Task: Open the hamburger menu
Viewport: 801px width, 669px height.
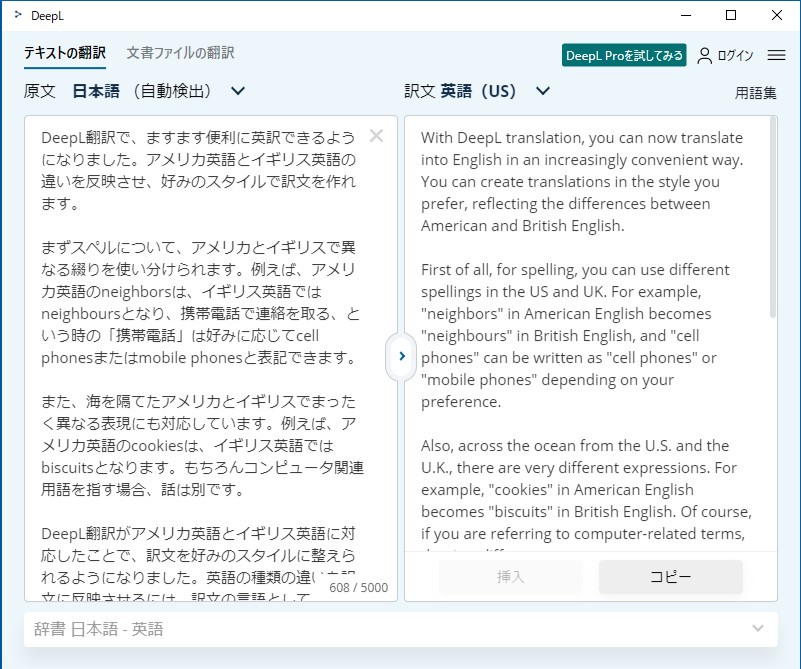Action: click(x=776, y=56)
